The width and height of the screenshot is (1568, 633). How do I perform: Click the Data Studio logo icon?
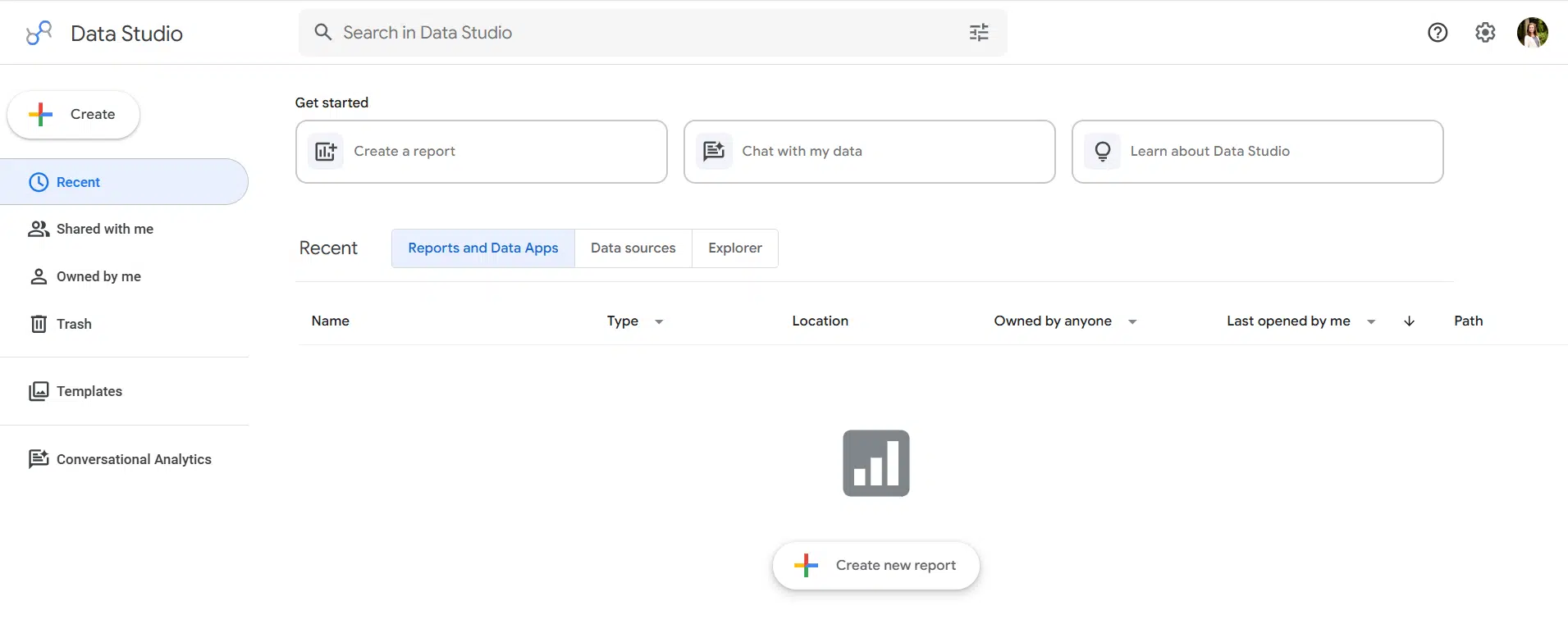(x=39, y=33)
